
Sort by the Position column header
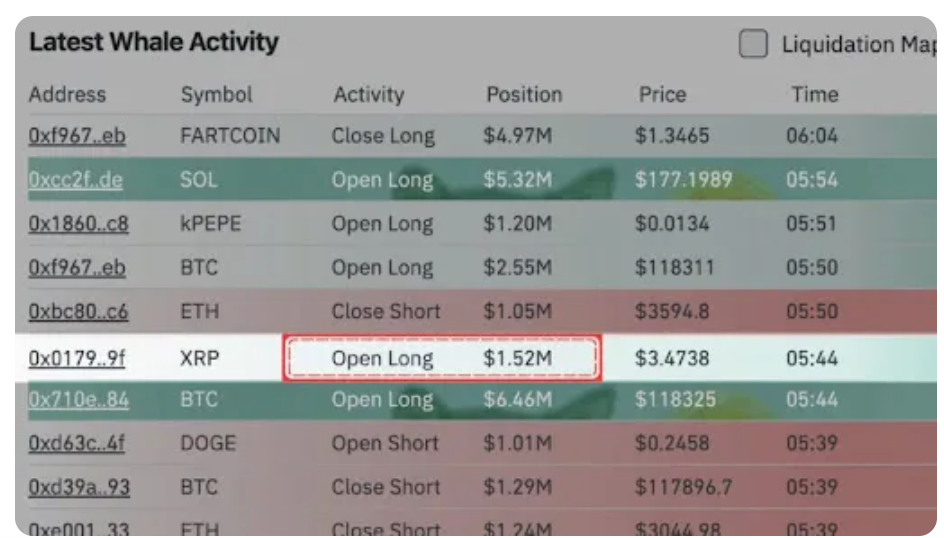coord(524,95)
